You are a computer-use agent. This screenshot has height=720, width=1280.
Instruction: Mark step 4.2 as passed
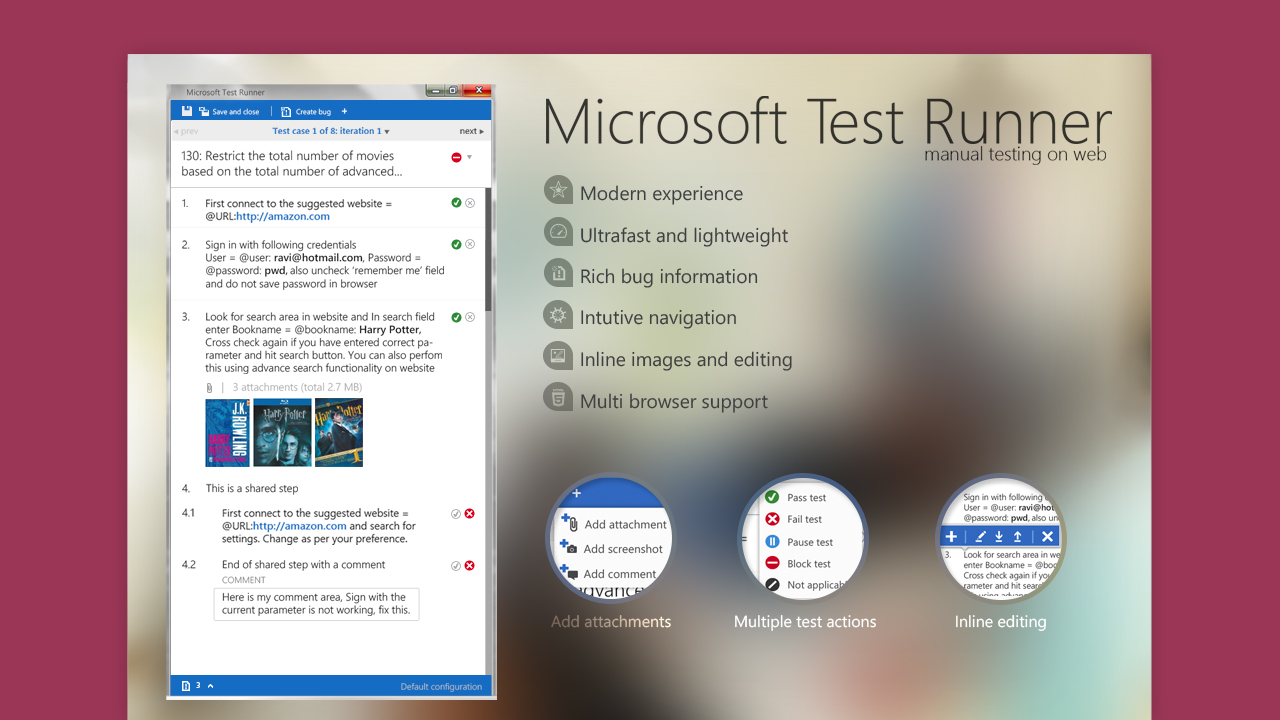click(456, 565)
